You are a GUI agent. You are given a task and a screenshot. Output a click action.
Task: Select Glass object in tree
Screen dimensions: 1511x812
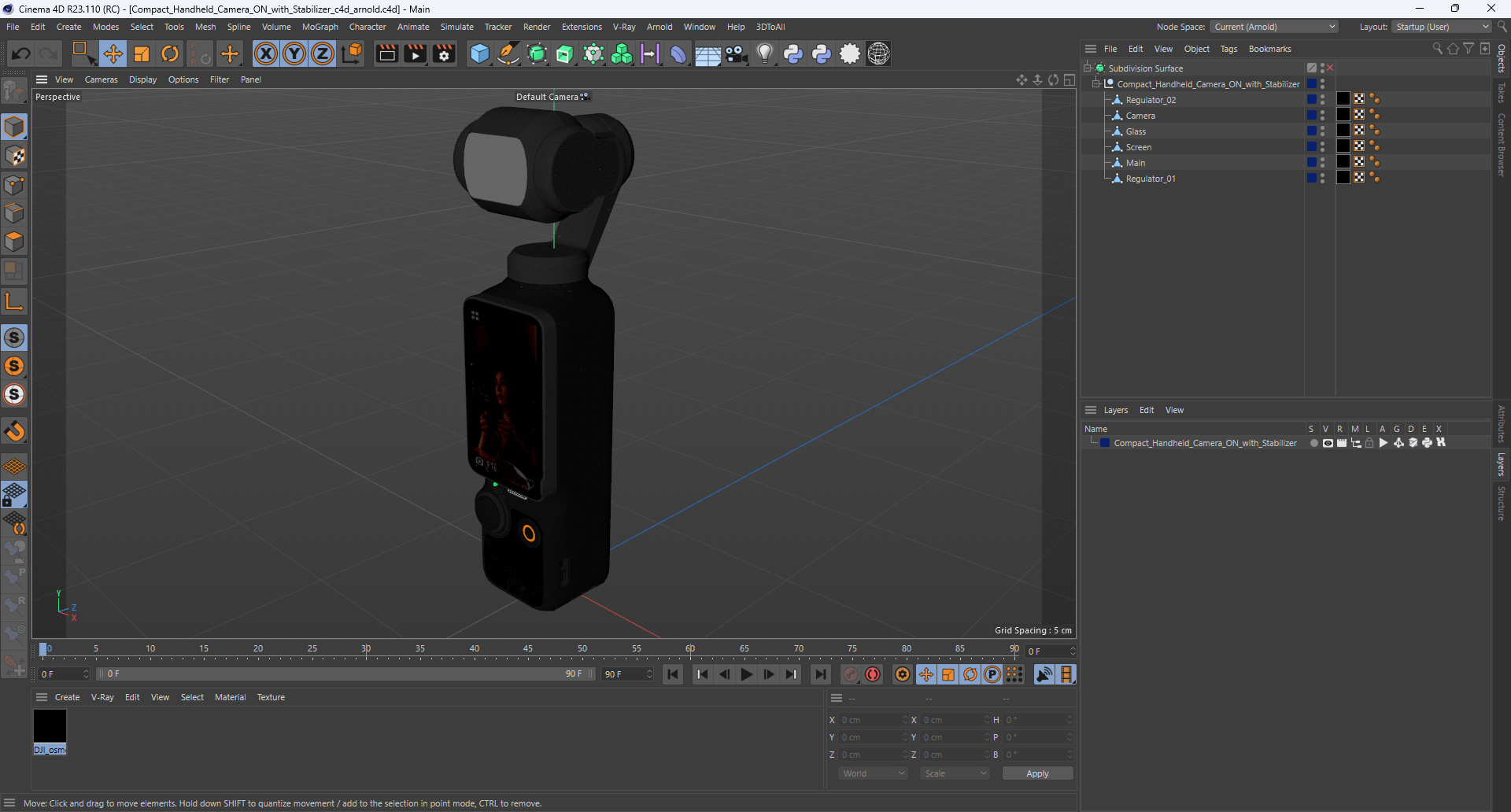[1136, 131]
